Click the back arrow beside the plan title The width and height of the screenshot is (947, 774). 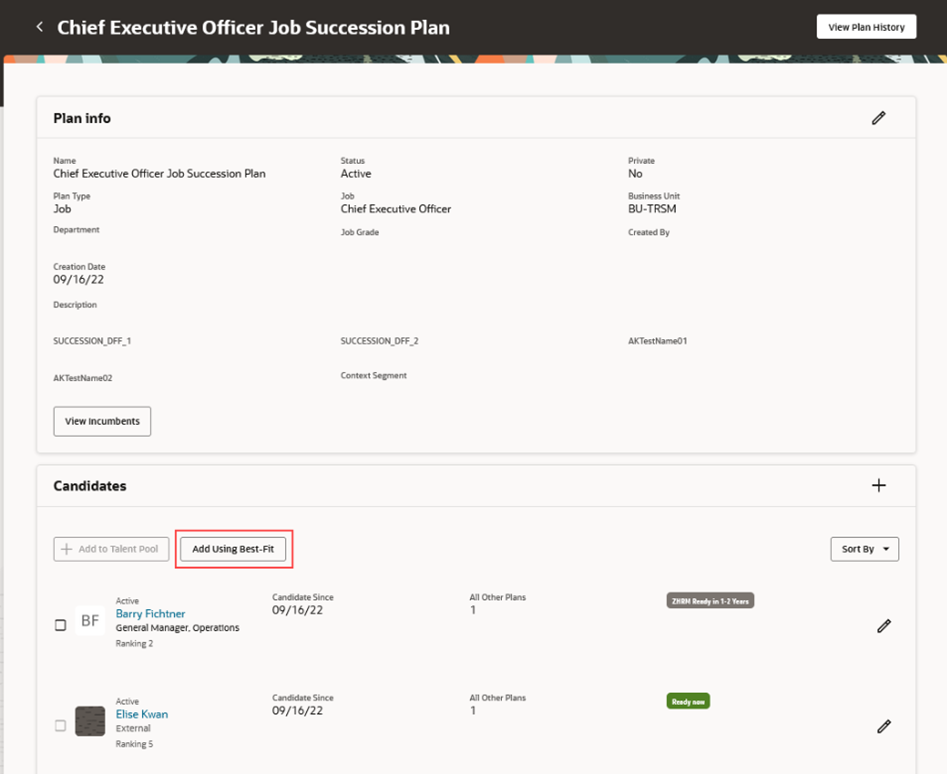(38, 26)
